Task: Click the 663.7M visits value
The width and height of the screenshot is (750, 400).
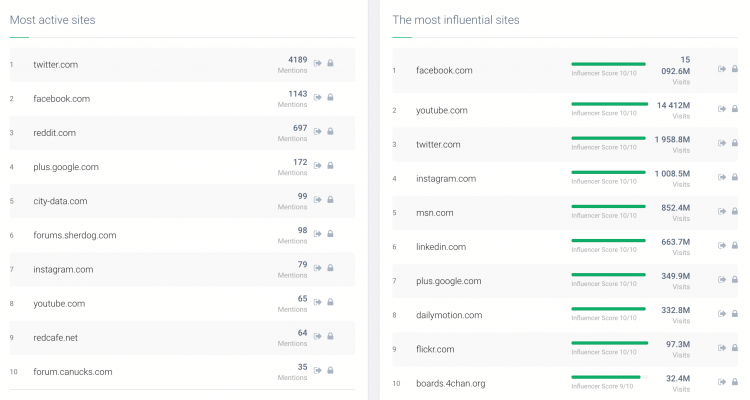Action: coord(675,242)
